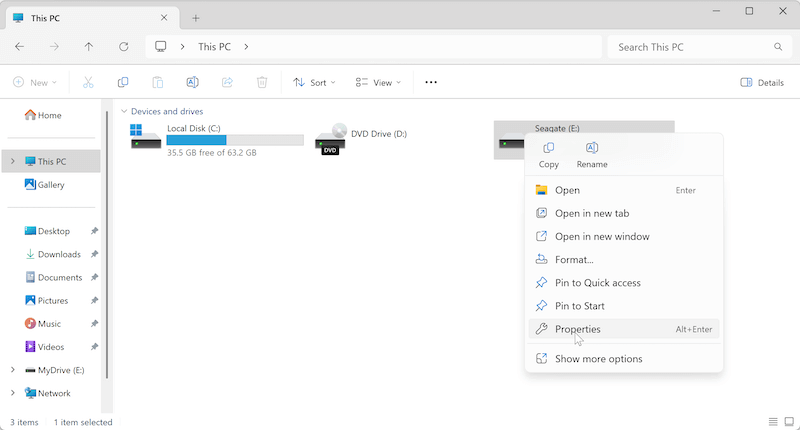Click the Copy icon in the toolbar
The height and width of the screenshot is (430, 800).
coord(123,82)
